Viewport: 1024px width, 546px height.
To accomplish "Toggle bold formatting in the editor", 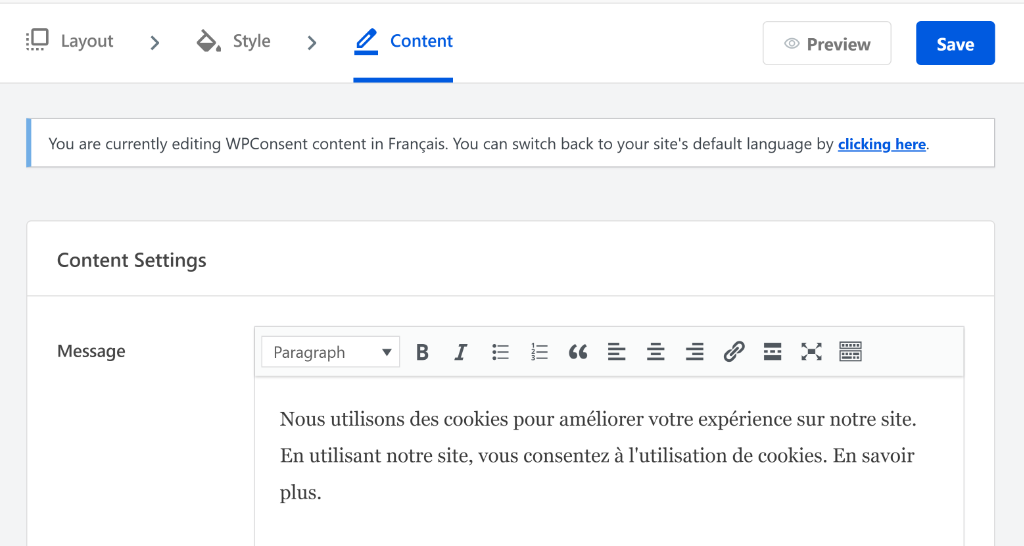I will pyautogui.click(x=422, y=352).
